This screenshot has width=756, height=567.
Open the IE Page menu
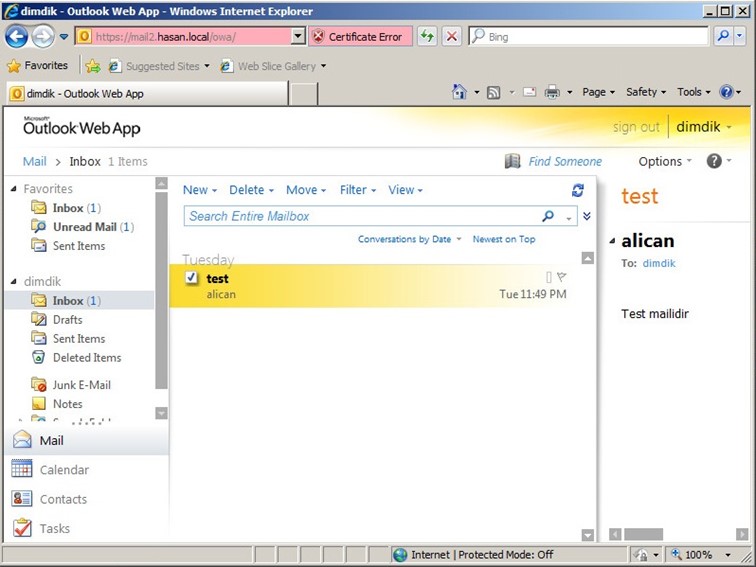598,92
